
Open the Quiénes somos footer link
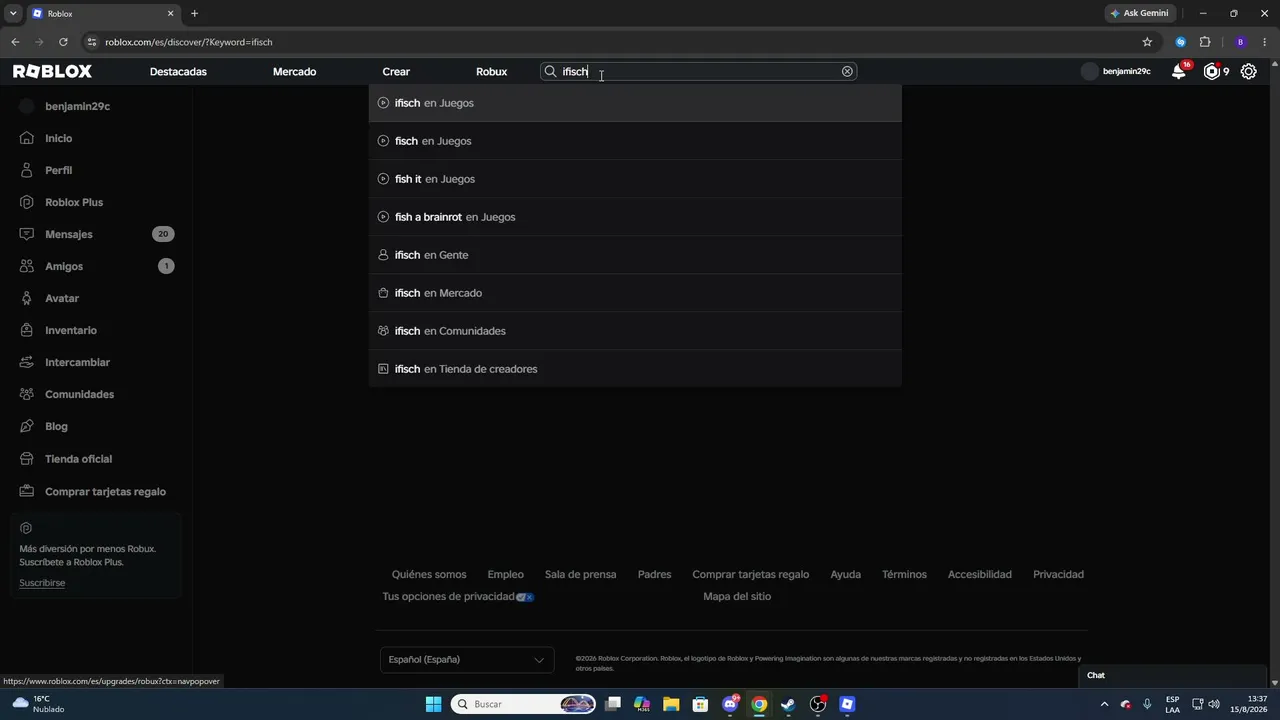coord(429,575)
